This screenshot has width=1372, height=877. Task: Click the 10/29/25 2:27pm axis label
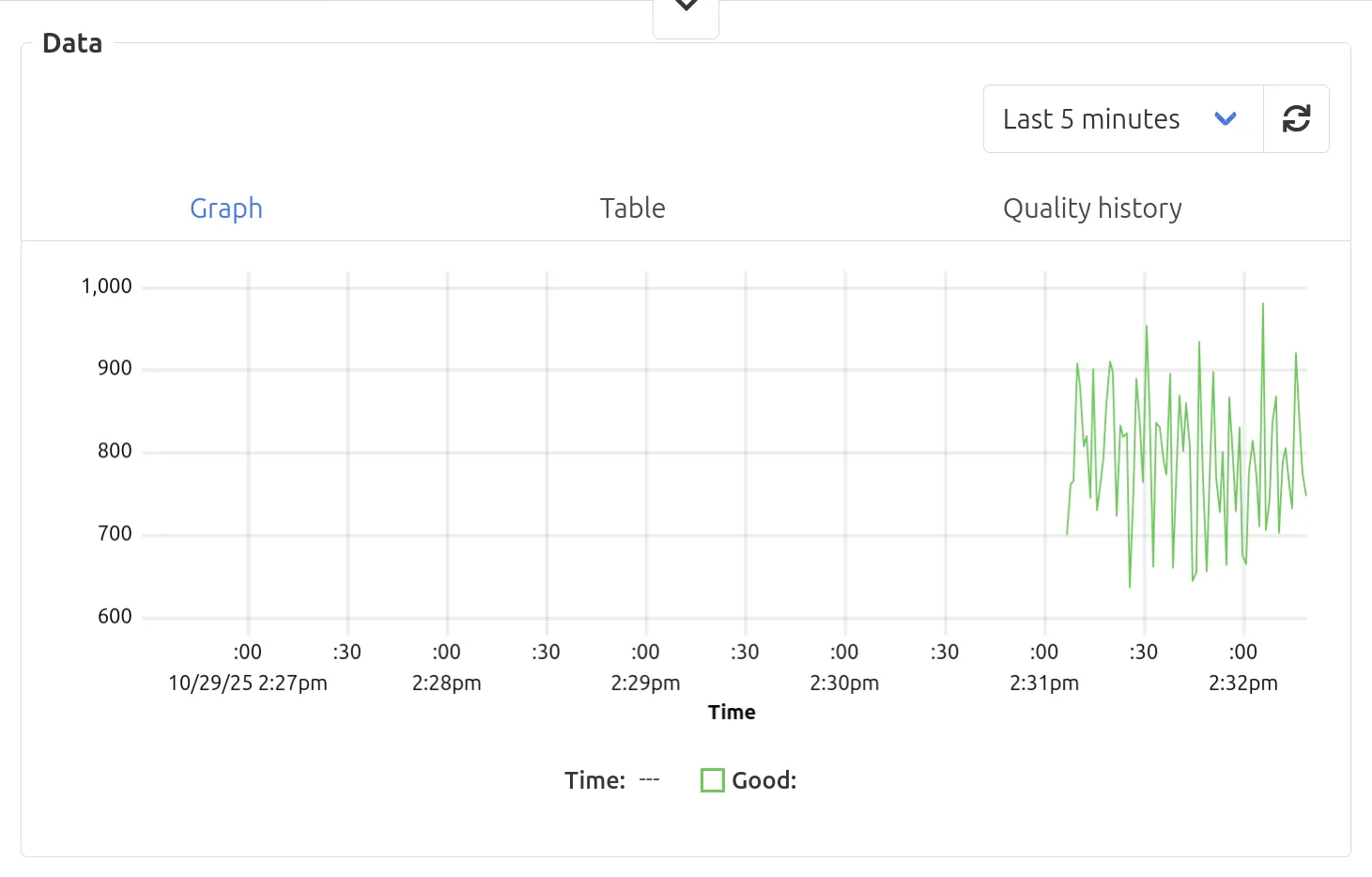point(248,683)
